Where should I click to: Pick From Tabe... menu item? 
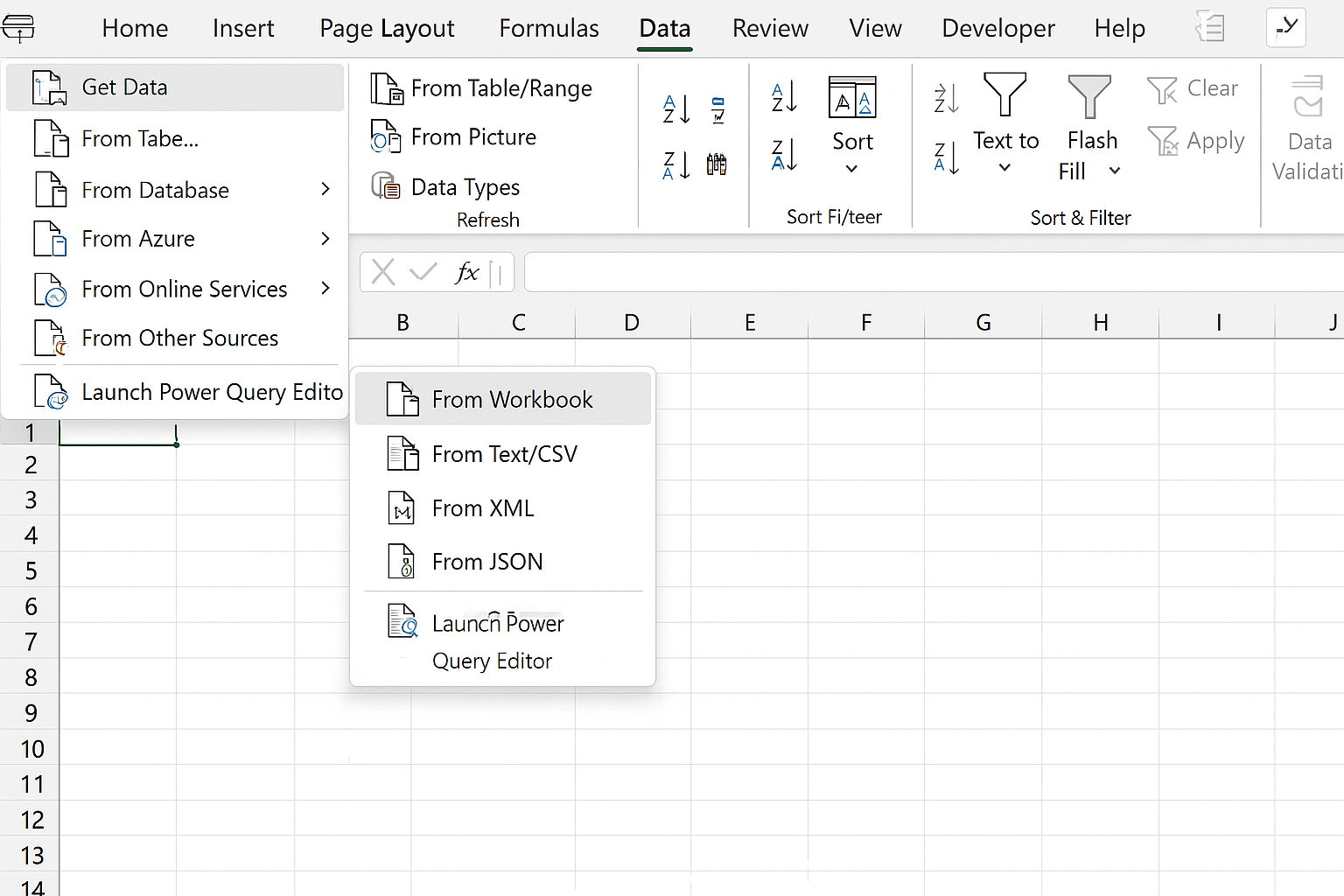174,139
